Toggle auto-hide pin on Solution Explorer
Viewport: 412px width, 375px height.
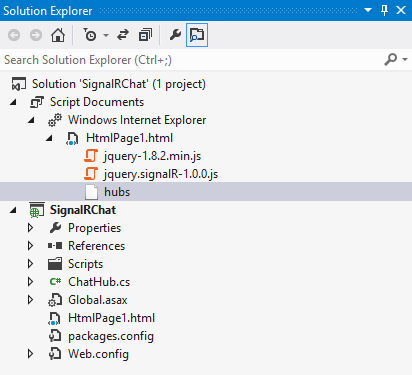[x=384, y=11]
